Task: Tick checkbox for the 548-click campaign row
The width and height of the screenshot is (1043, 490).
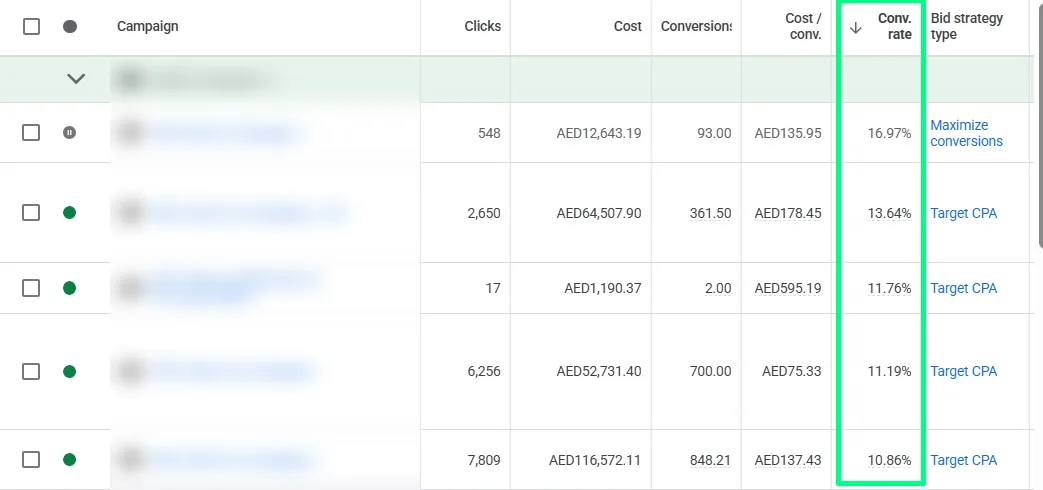Action: [31, 132]
